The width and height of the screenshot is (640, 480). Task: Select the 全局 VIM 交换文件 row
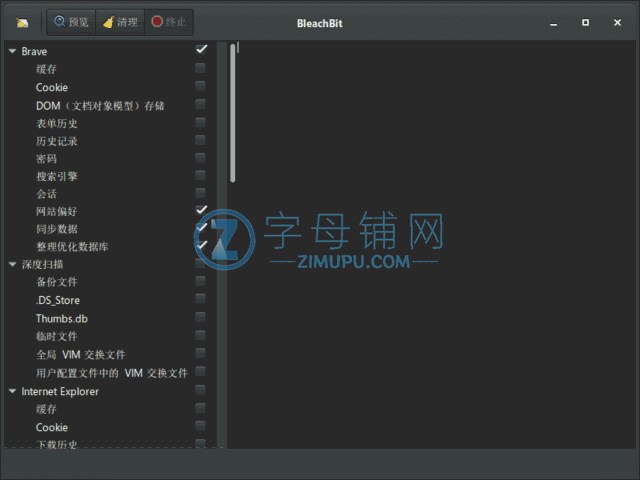[x=81, y=355]
